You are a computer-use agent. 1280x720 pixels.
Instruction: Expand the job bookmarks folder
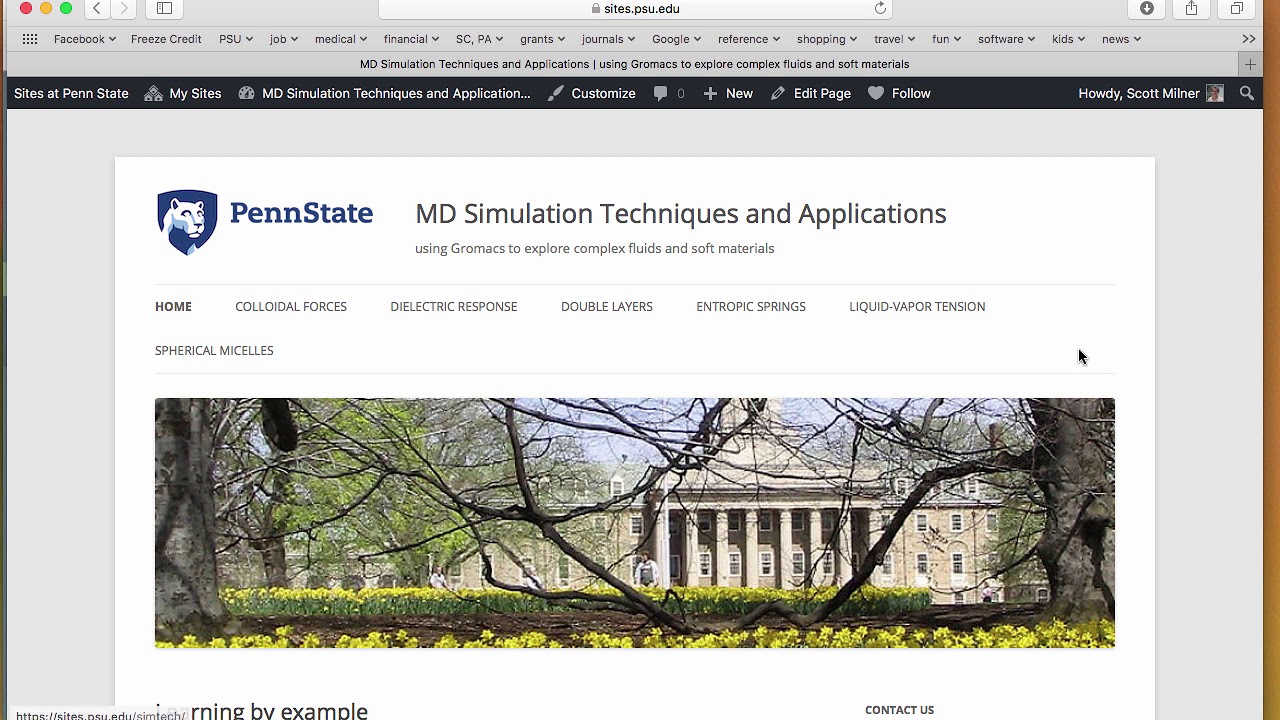pyautogui.click(x=284, y=39)
